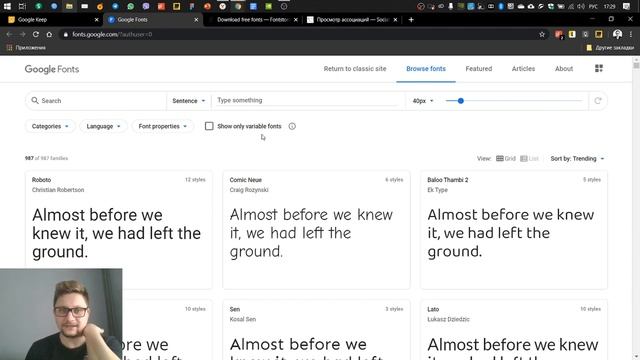
Task: Reload the page
Action: click(36, 34)
